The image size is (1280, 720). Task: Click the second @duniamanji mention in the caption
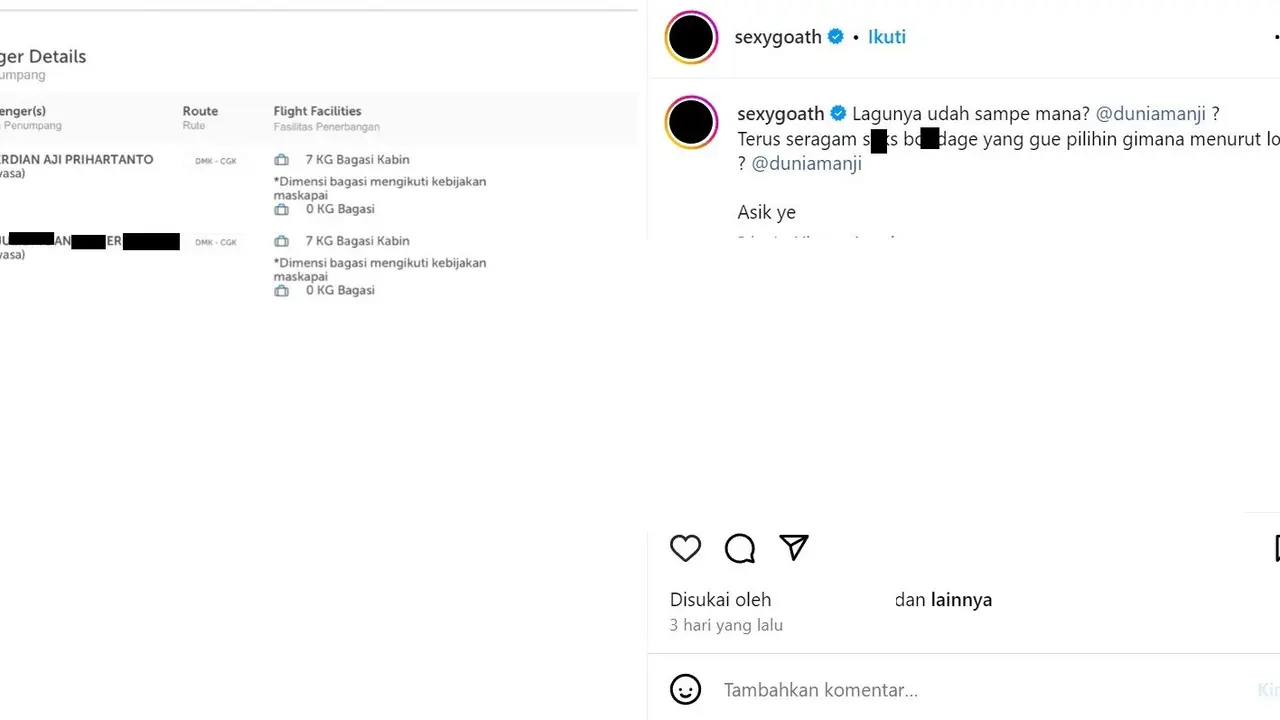pyautogui.click(x=806, y=163)
